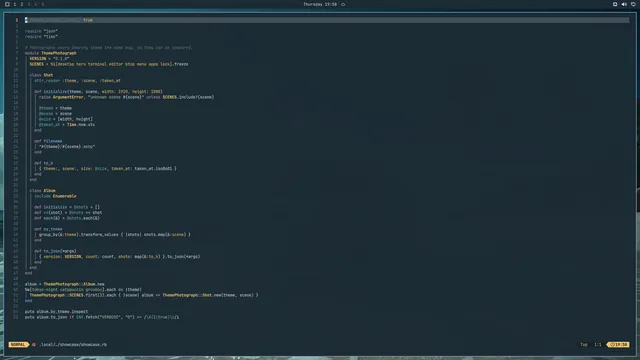The image size is (640, 360).
Task: Click the require "time" line
Action: click(x=41, y=36)
